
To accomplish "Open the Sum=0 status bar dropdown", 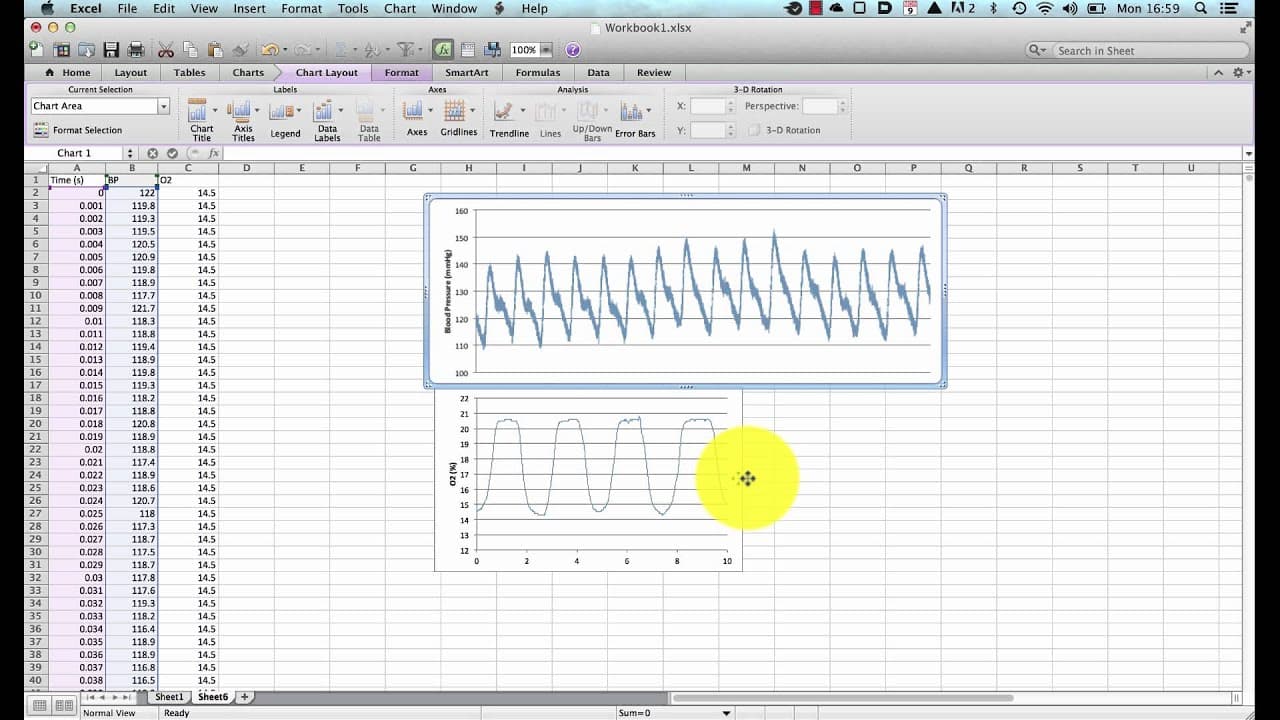I will click(727, 713).
